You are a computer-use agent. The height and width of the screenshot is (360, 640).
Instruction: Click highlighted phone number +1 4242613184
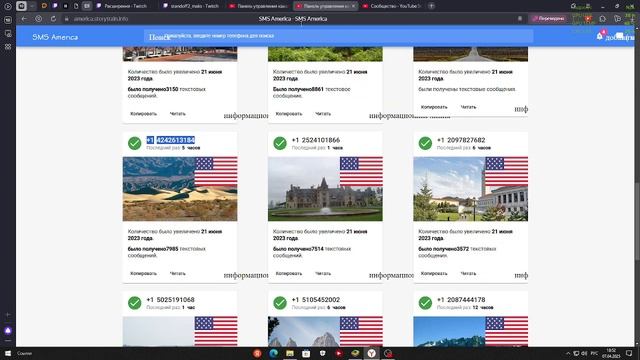pos(171,140)
